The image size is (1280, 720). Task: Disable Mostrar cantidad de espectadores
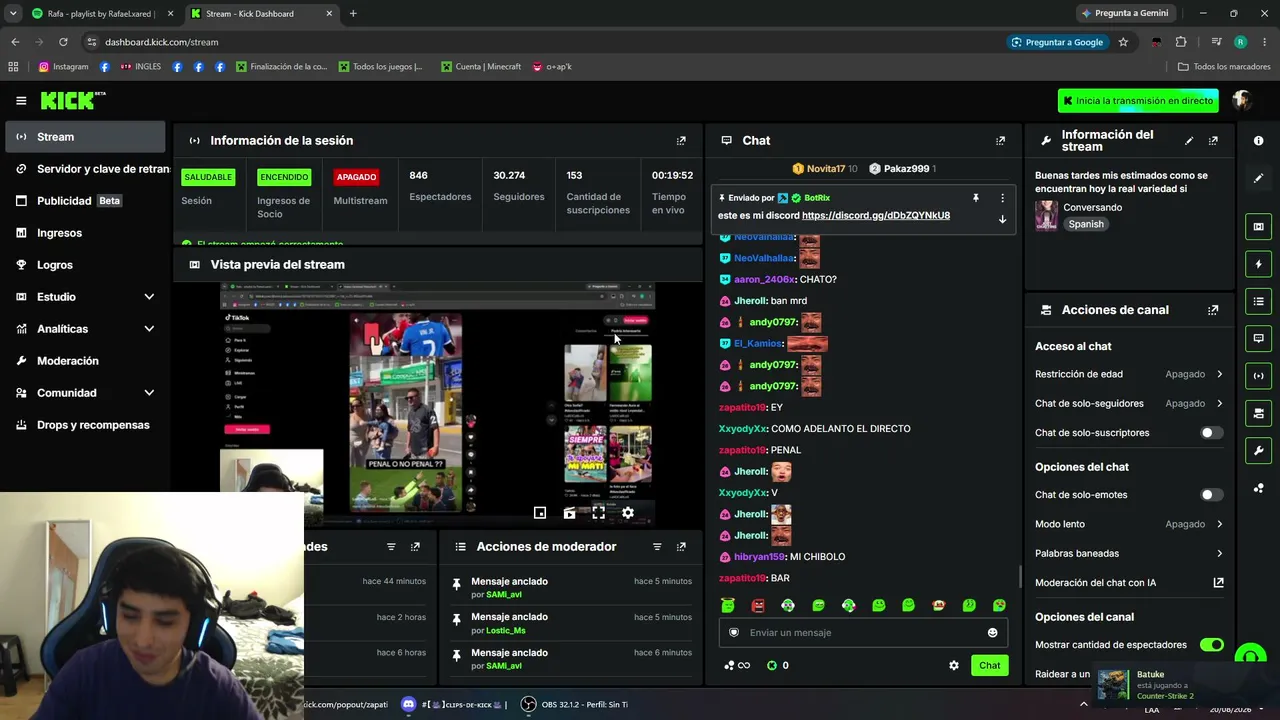[1211, 645]
